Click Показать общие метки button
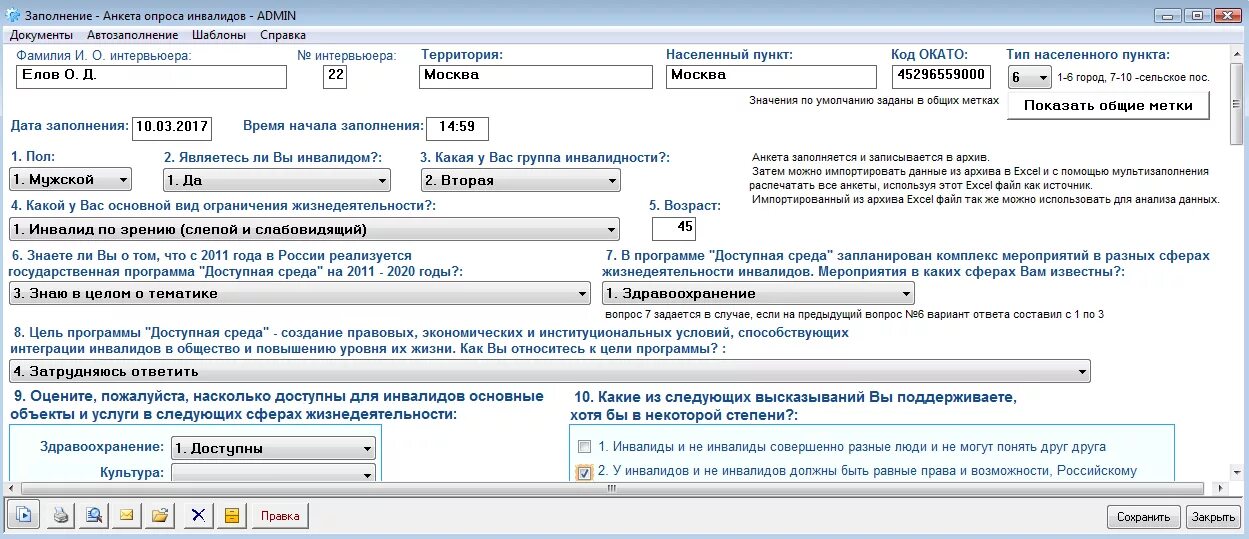The height and width of the screenshot is (539, 1249). tap(1108, 106)
